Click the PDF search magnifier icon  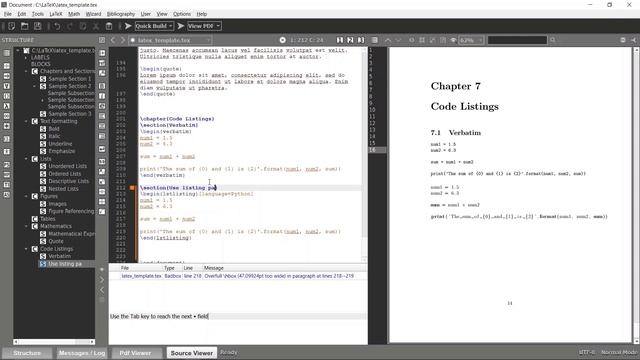pyautogui.click(x=553, y=40)
